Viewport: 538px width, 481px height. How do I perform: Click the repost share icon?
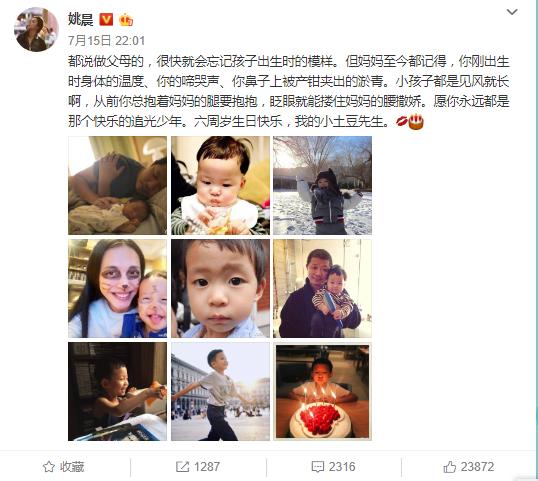pyautogui.click(x=183, y=467)
